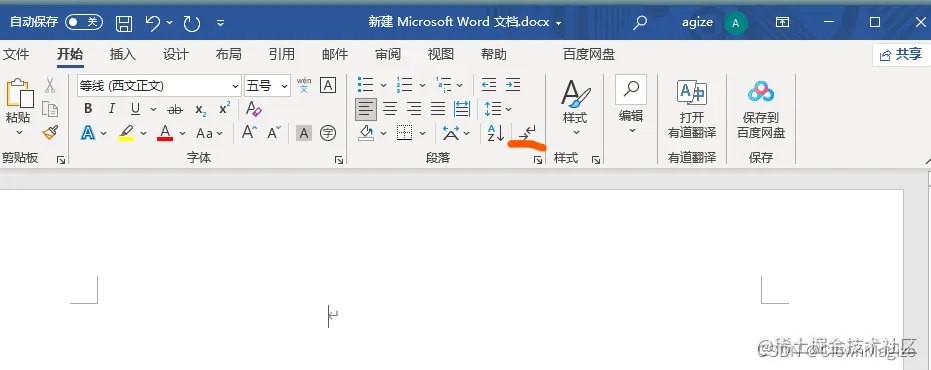Open the font color dropdown arrow
This screenshot has width=931, height=370.
pos(182,134)
